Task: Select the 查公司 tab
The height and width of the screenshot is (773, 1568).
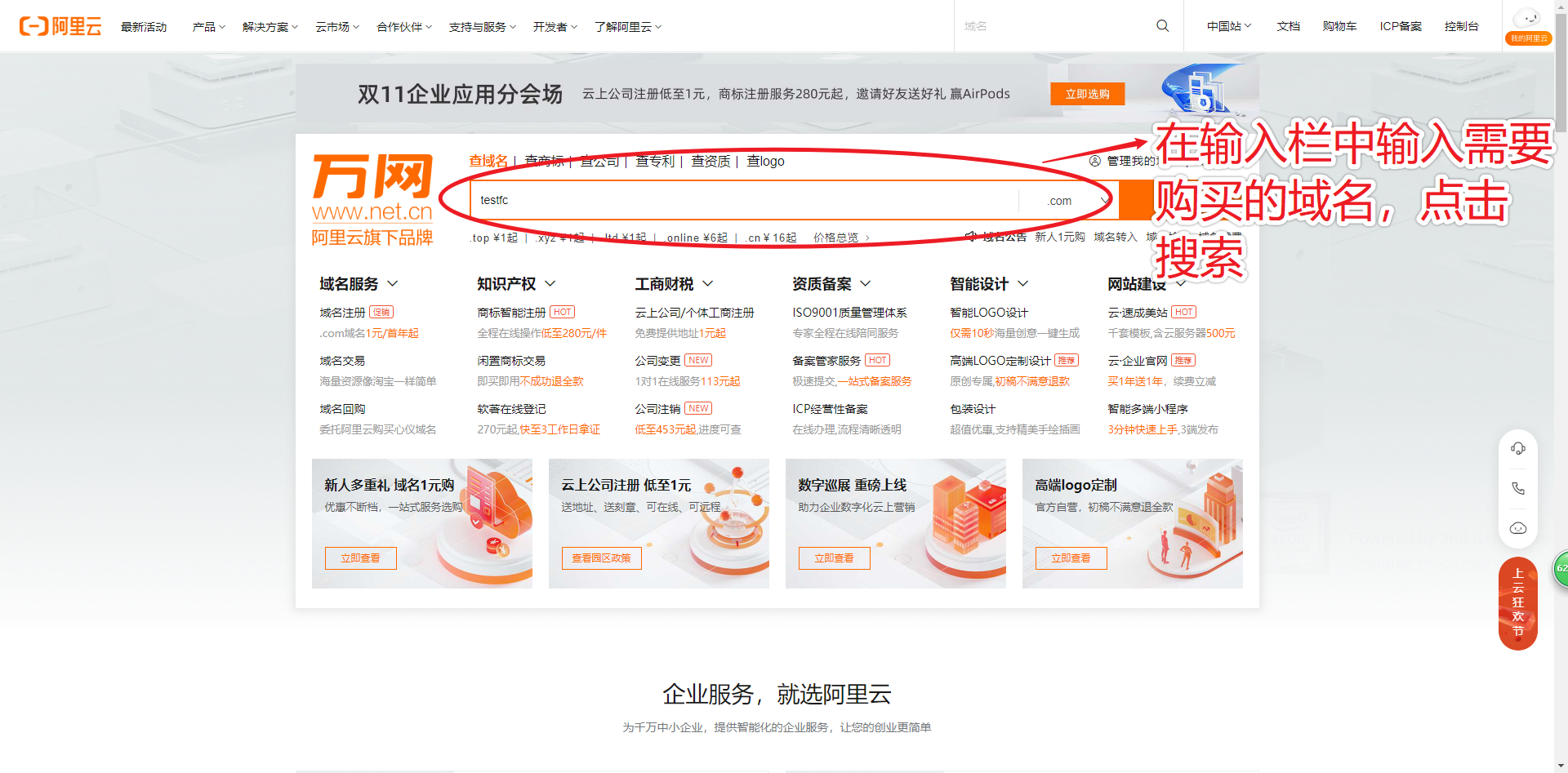Action: click(599, 161)
